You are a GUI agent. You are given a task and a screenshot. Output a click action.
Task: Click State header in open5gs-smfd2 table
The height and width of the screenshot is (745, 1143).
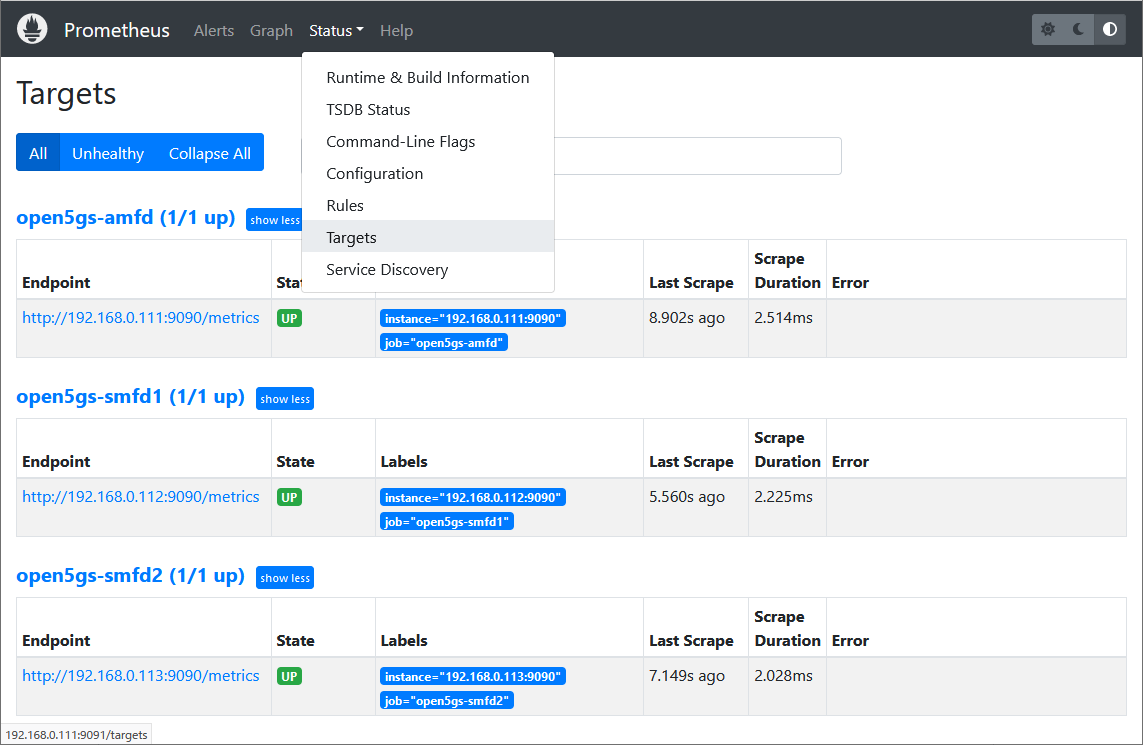tap(295, 641)
